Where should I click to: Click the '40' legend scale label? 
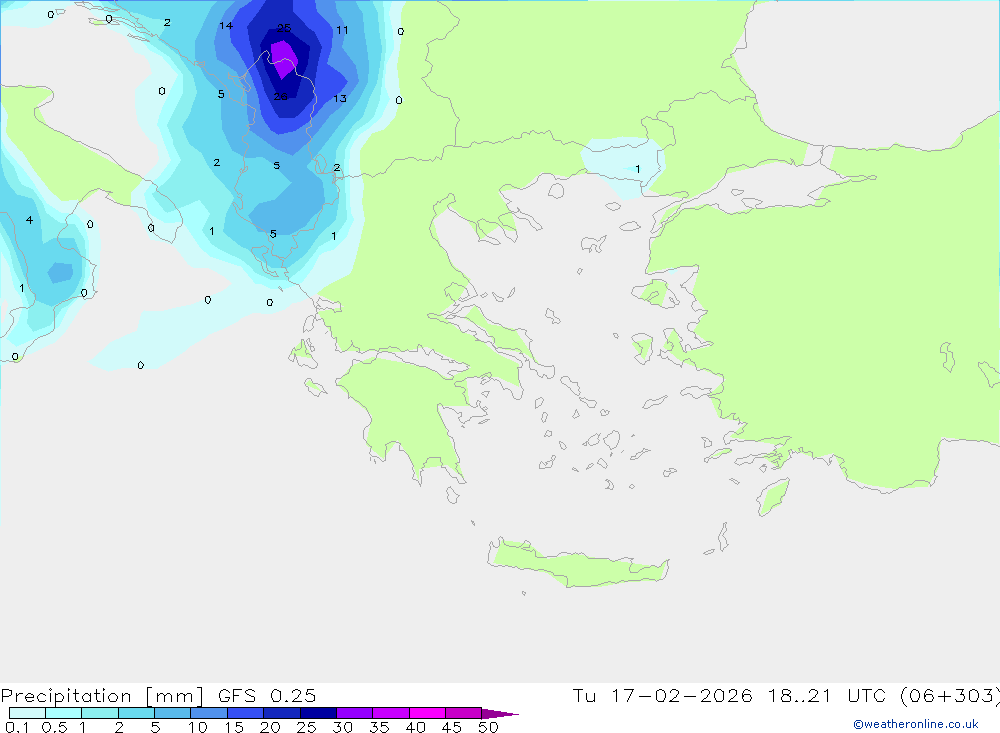click(415, 727)
